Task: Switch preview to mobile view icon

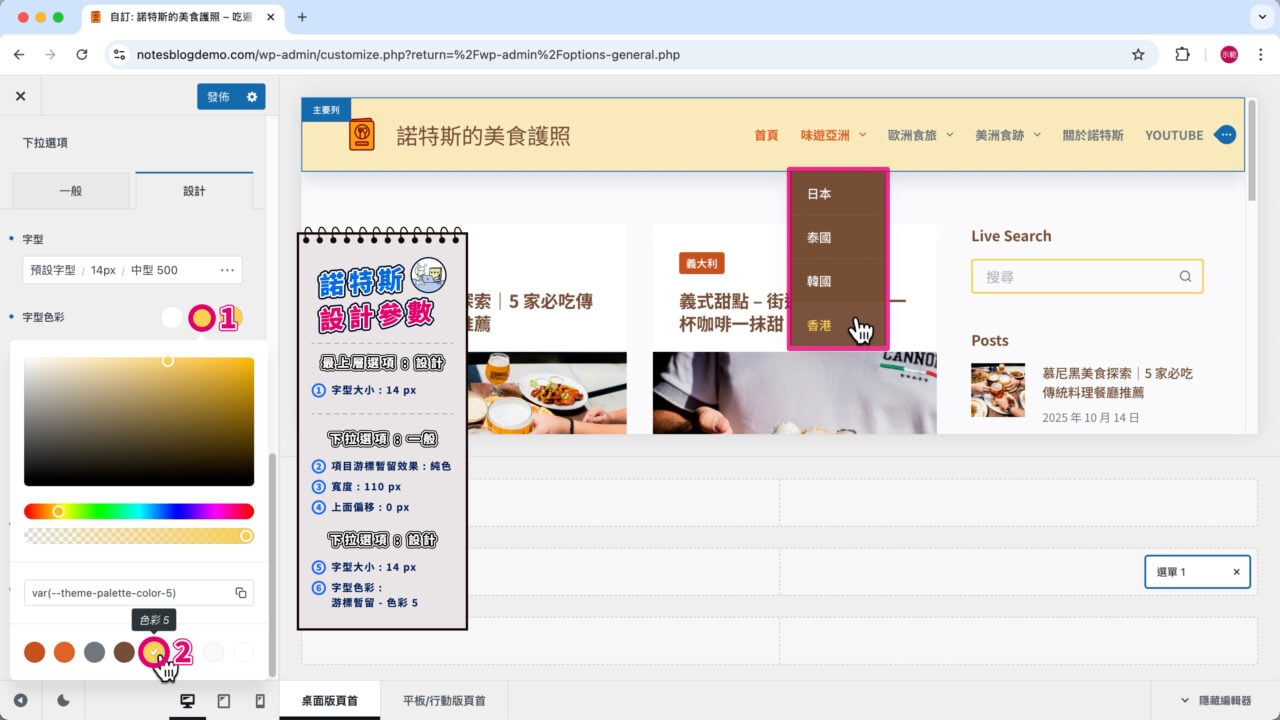Action: coord(259,700)
